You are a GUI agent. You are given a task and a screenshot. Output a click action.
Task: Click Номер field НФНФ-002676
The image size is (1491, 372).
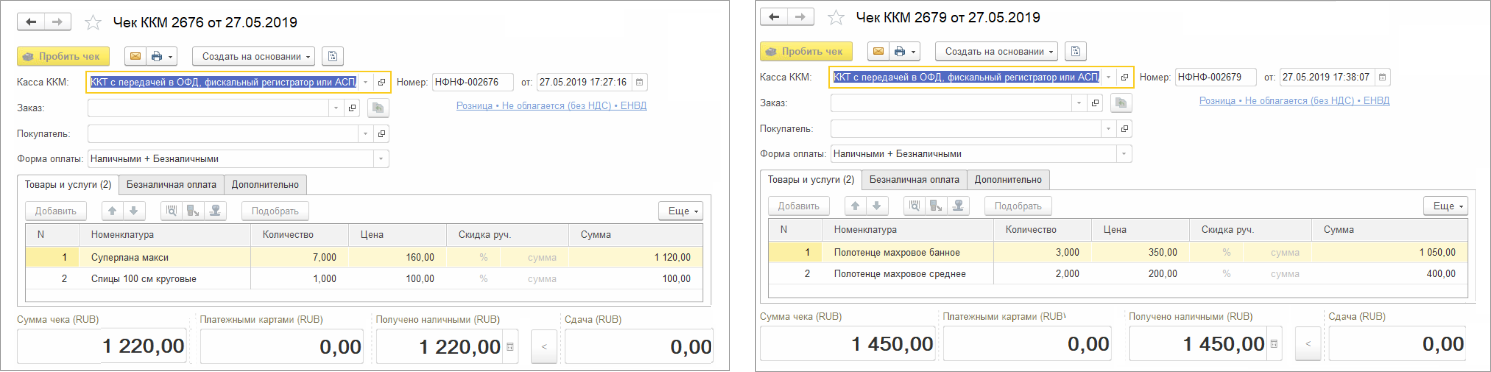[x=472, y=82]
